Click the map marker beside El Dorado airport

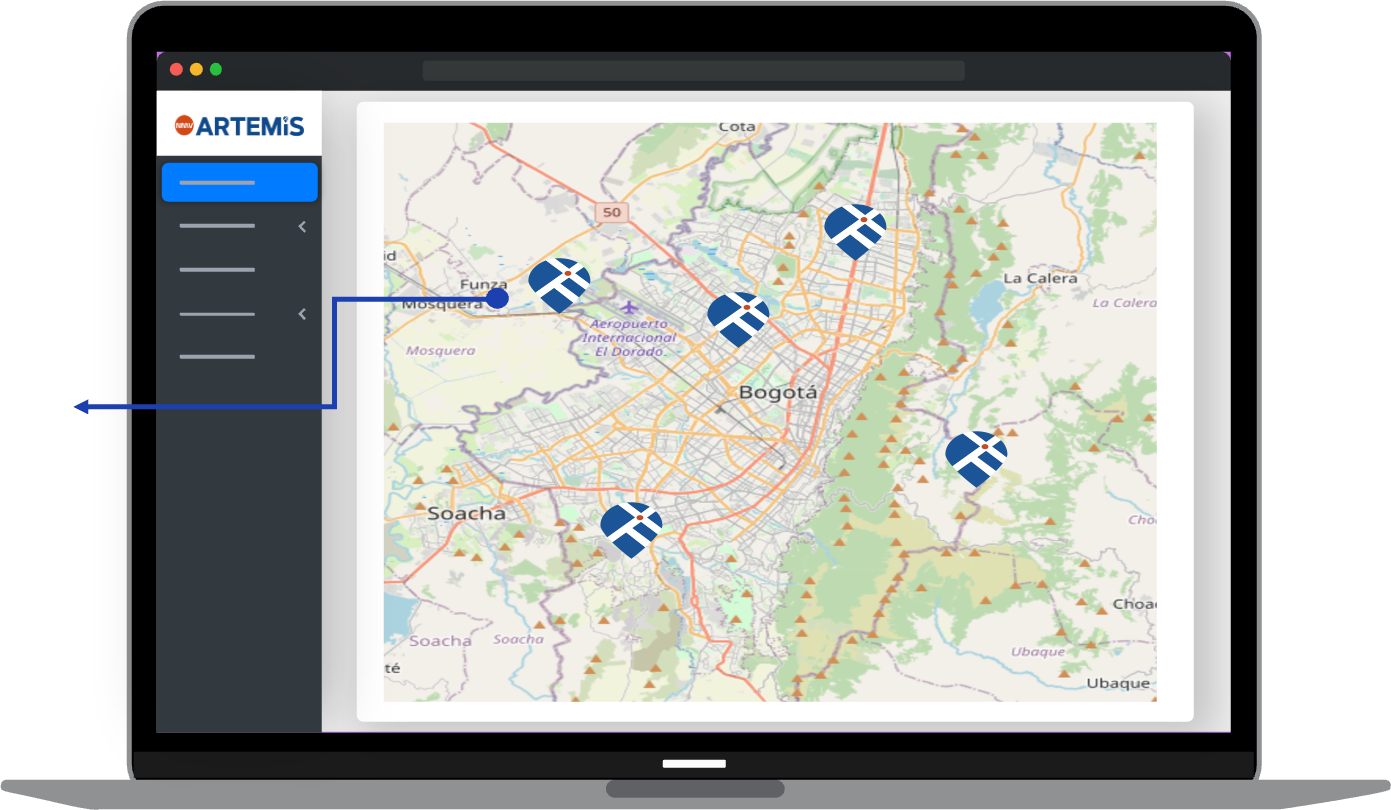coord(738,318)
